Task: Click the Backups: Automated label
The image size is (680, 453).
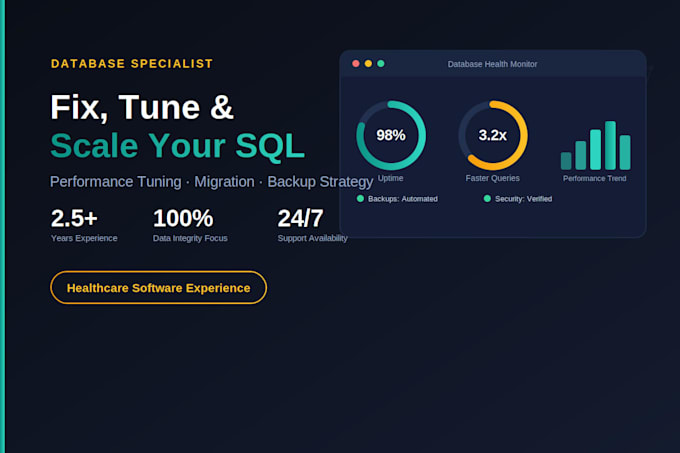Action: [402, 199]
